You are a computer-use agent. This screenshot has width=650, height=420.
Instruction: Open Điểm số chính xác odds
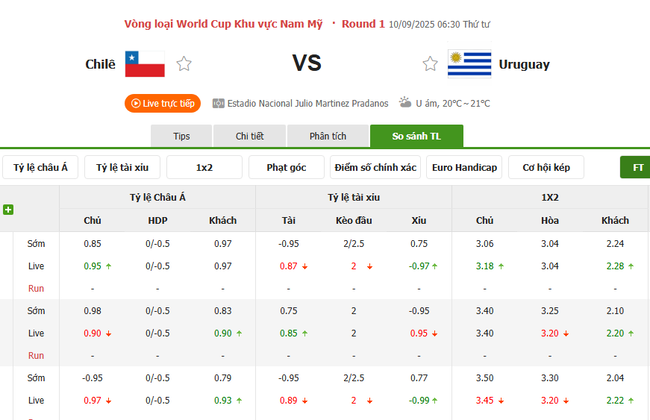click(x=374, y=167)
